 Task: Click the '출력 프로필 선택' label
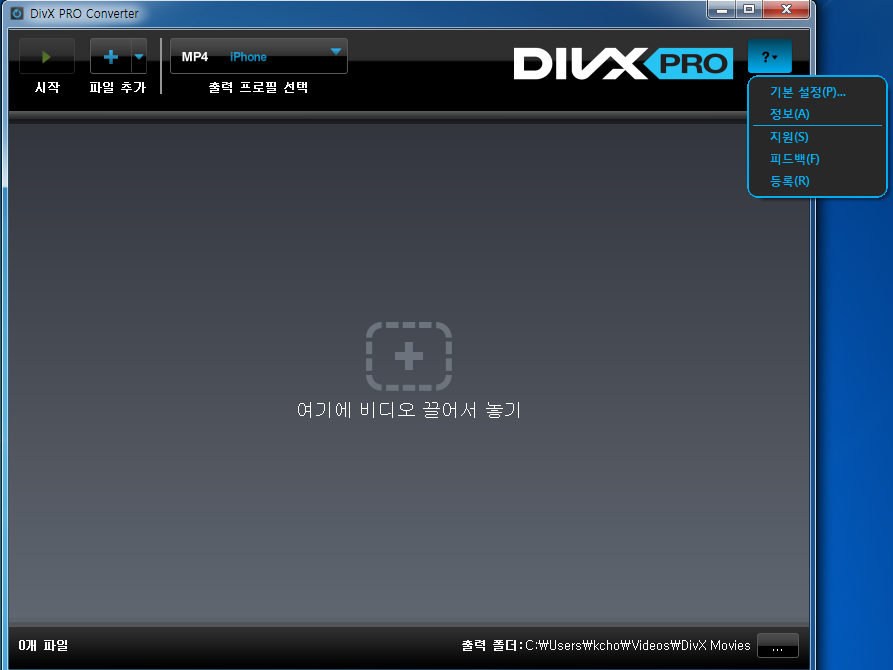point(259,87)
